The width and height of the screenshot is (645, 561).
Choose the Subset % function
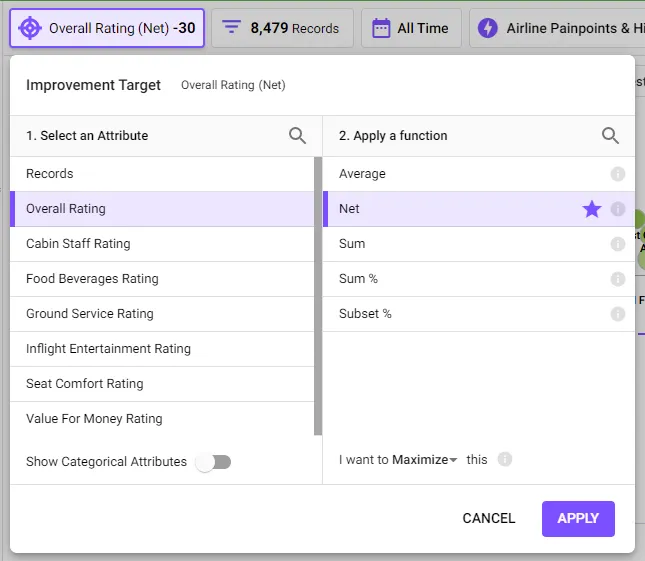[479, 313]
